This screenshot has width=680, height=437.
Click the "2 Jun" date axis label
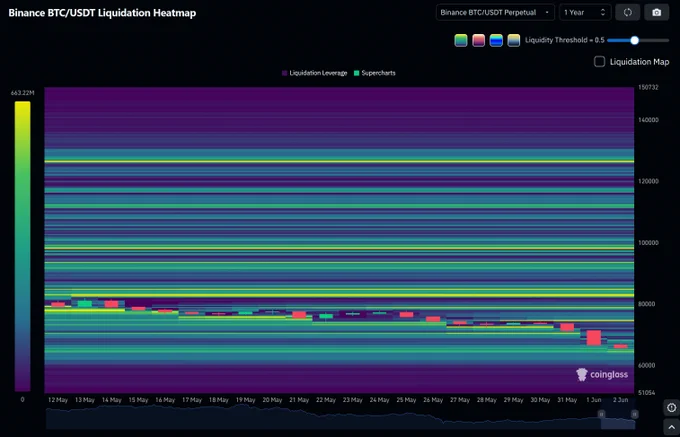620,400
